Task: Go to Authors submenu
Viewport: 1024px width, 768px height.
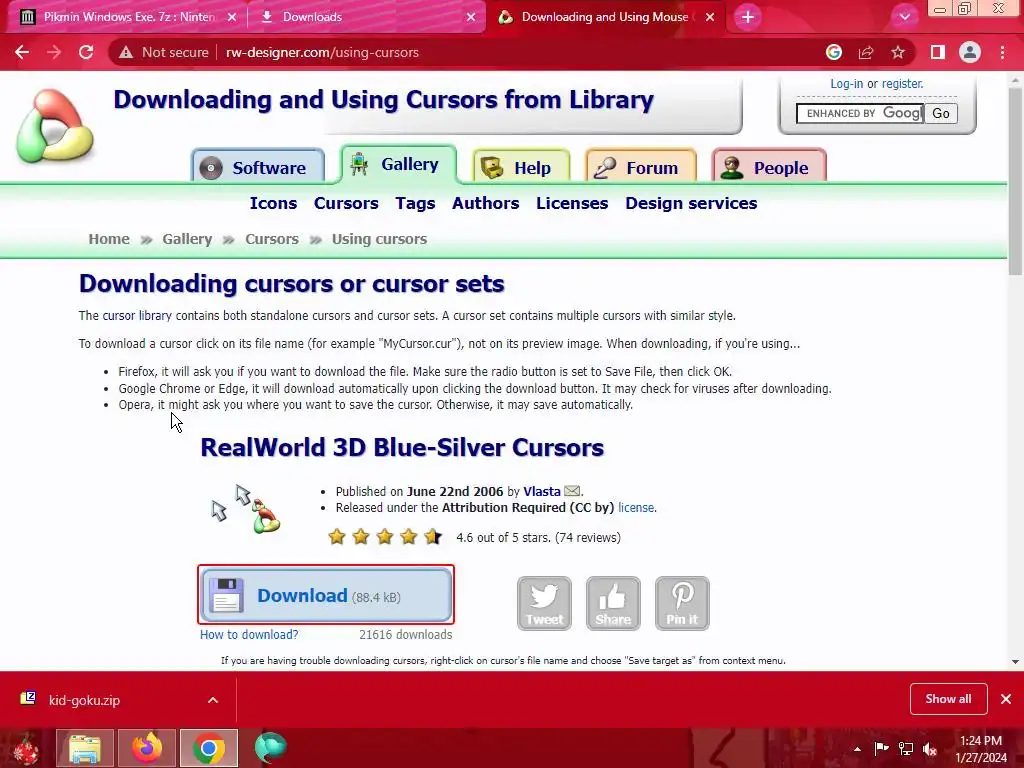Action: point(485,203)
